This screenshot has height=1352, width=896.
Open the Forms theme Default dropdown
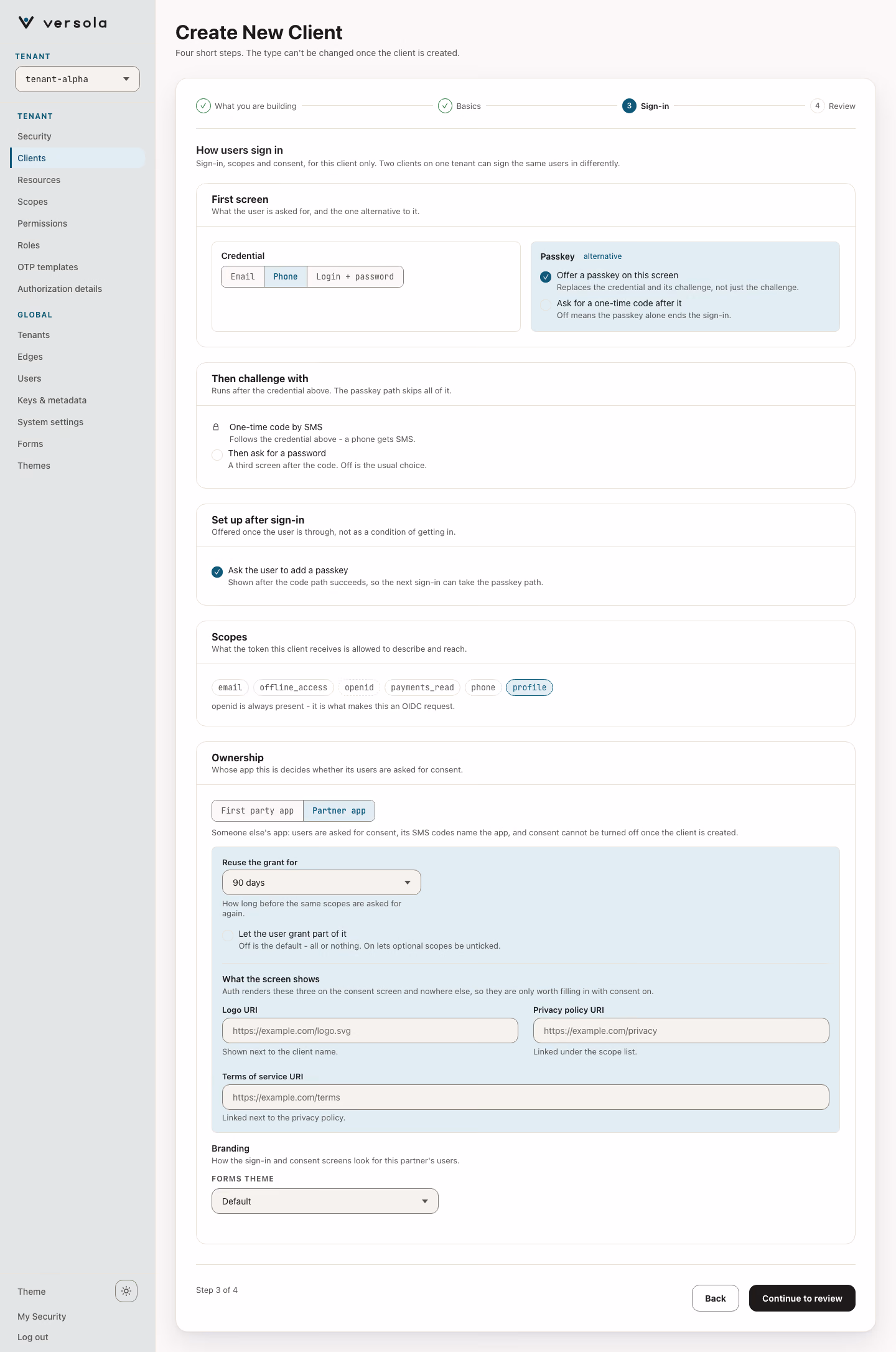click(x=325, y=1201)
